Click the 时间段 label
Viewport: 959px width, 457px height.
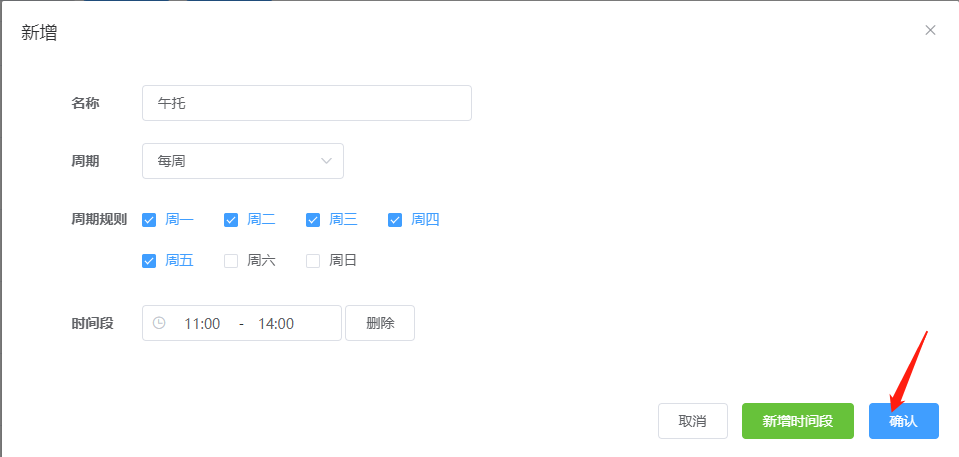pos(92,323)
